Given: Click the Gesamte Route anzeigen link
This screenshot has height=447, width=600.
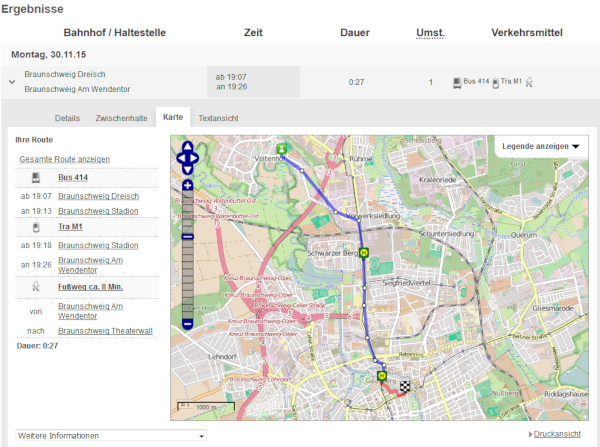Looking at the screenshot, I should (x=64, y=159).
